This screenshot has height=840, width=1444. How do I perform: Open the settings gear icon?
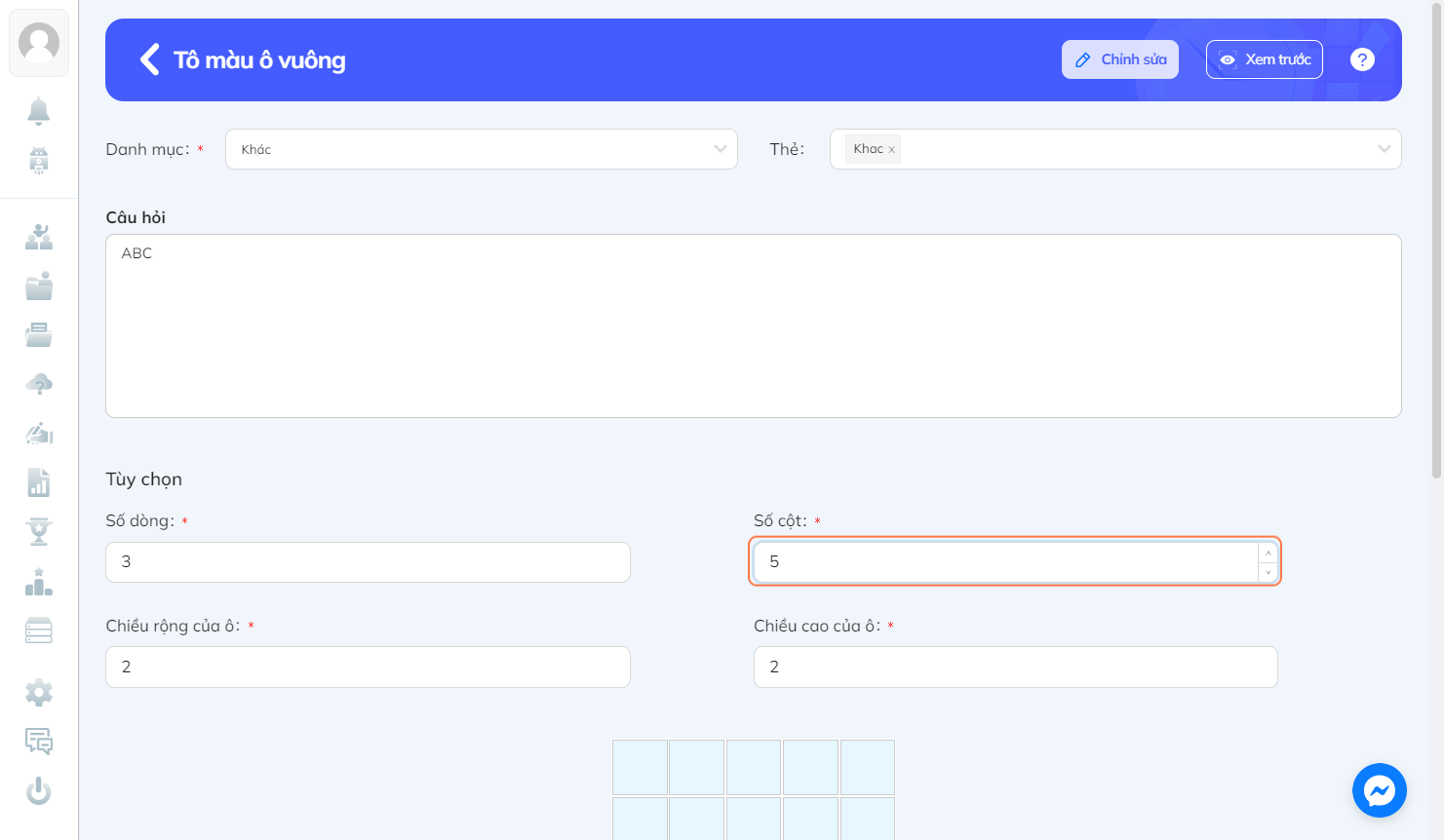[39, 693]
